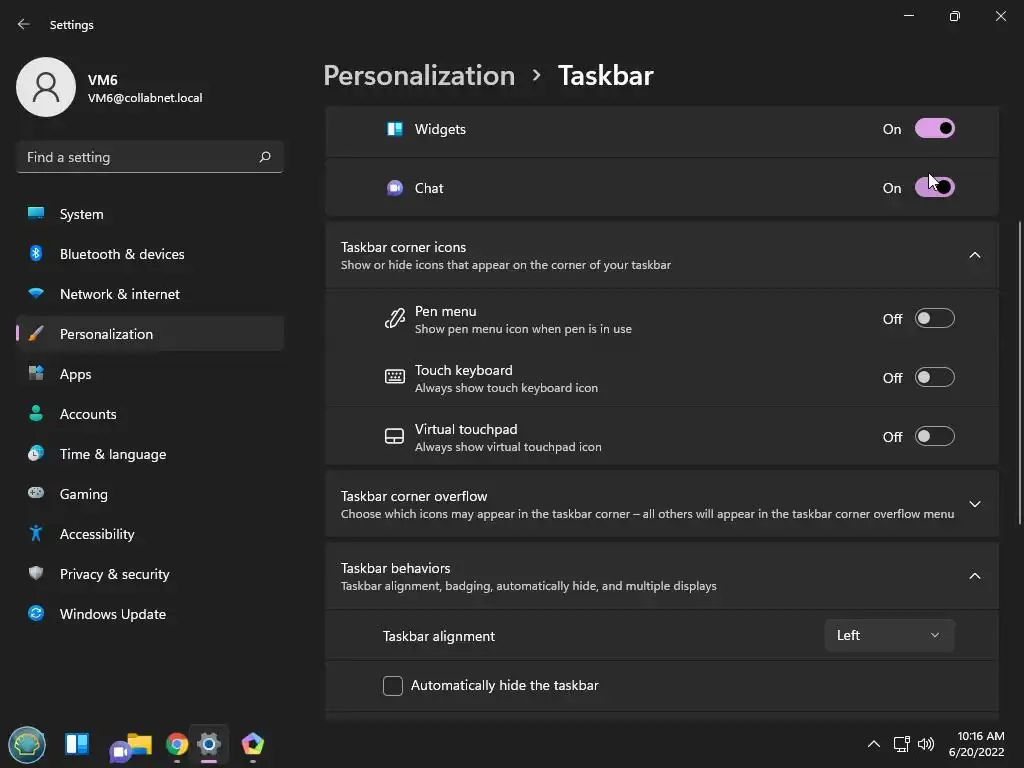Check Automatically hide the taskbar
The width and height of the screenshot is (1024, 768).
pyautogui.click(x=392, y=686)
